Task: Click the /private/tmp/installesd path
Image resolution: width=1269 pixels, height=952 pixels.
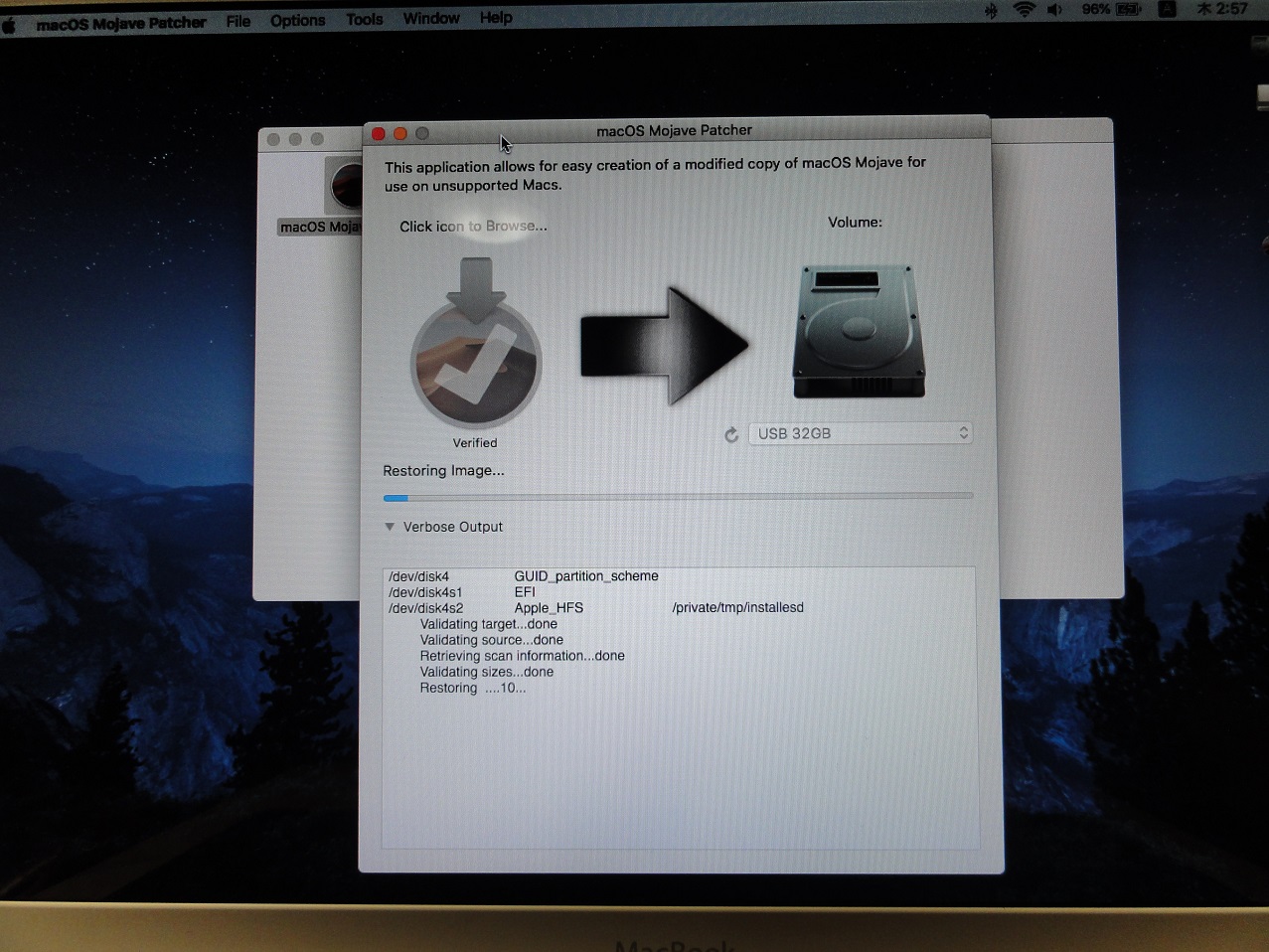Action: [738, 607]
